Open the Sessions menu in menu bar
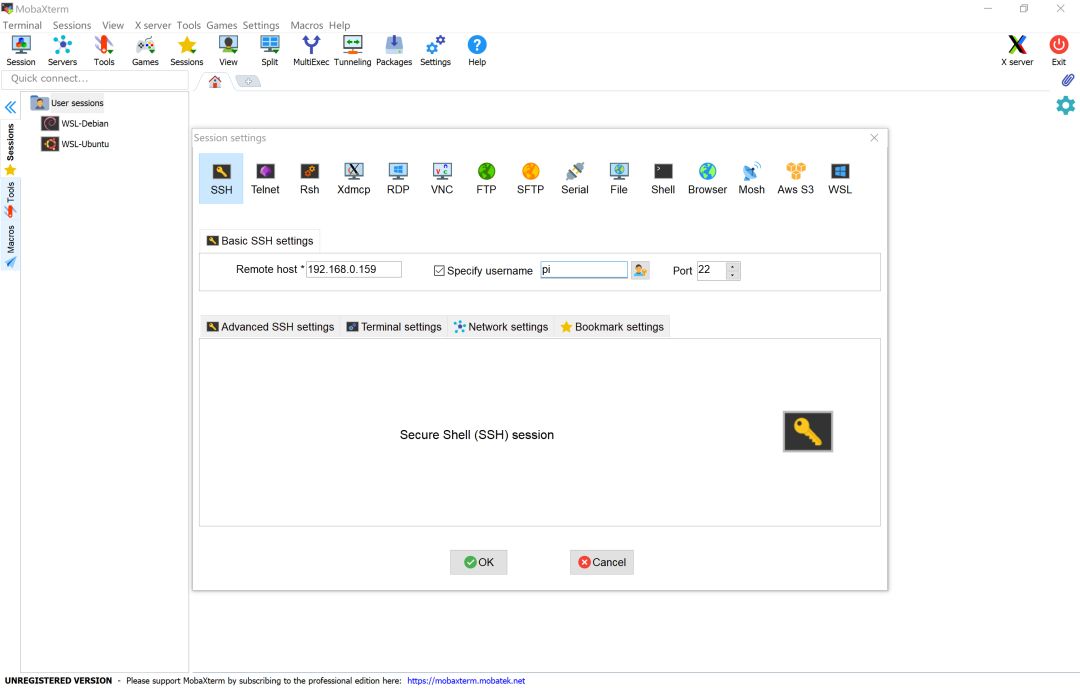 [x=72, y=25]
